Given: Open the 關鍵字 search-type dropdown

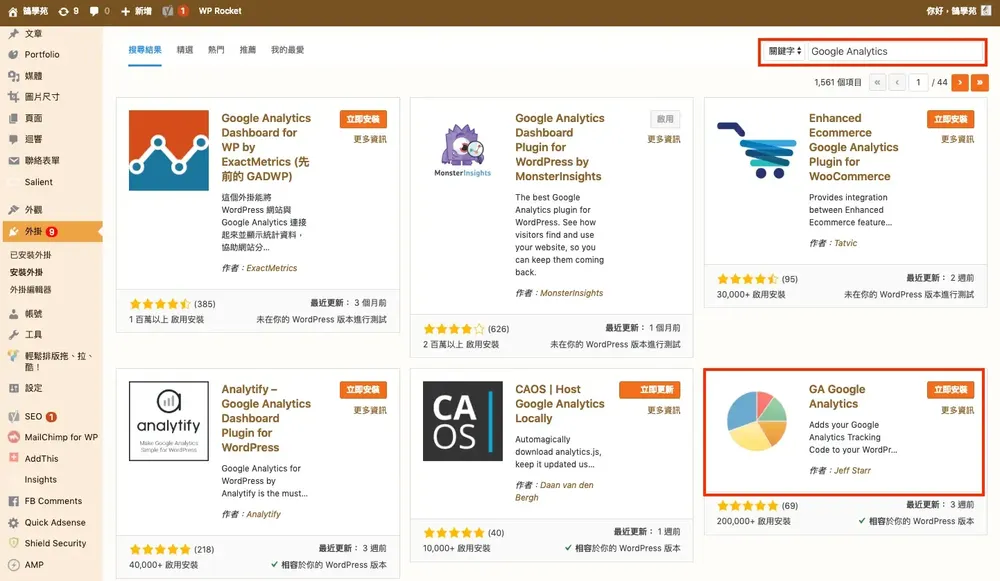Looking at the screenshot, I should pos(784,51).
